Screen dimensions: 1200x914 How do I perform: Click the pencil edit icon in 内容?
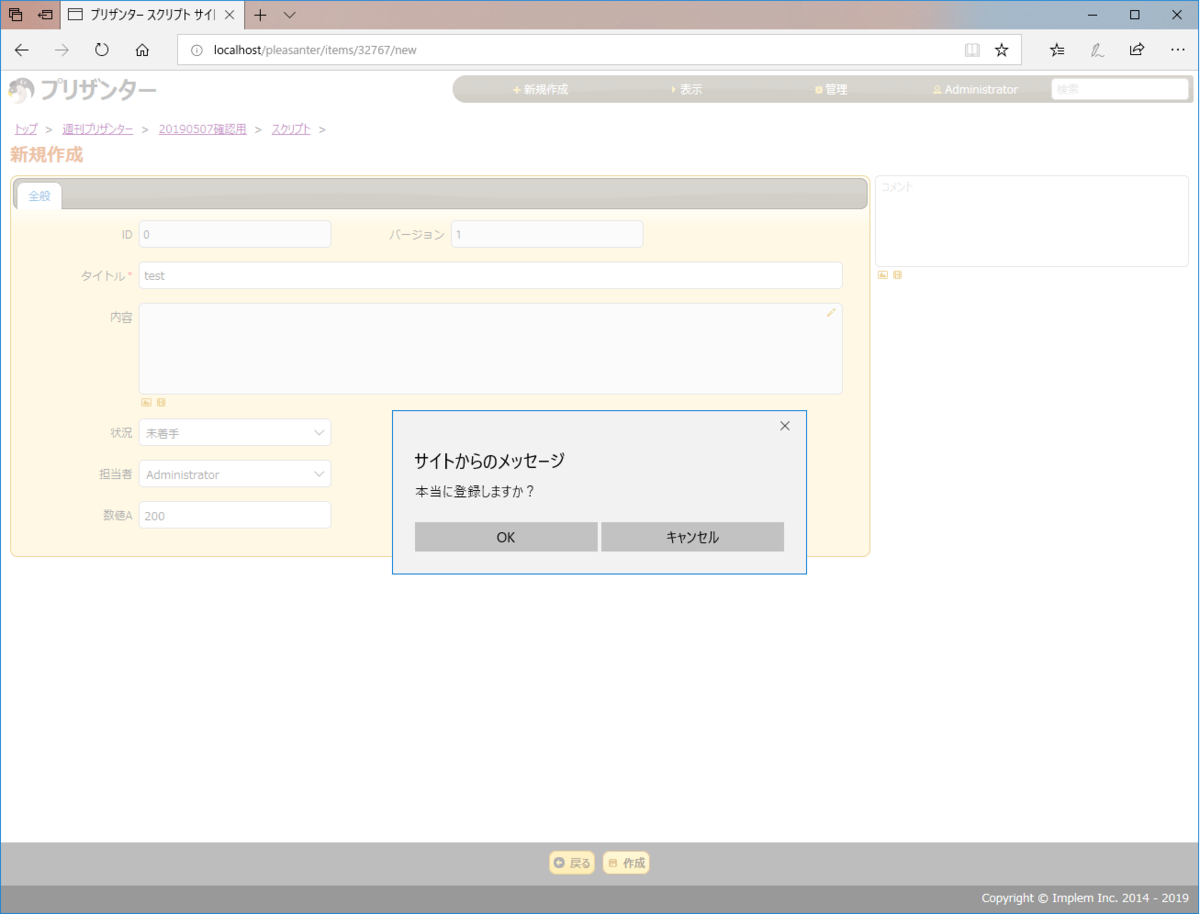point(830,313)
